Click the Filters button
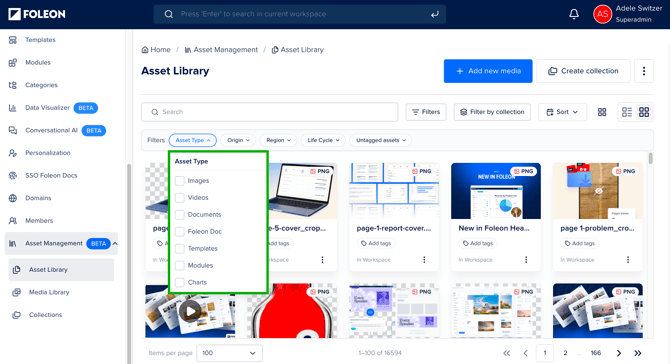 (426, 112)
